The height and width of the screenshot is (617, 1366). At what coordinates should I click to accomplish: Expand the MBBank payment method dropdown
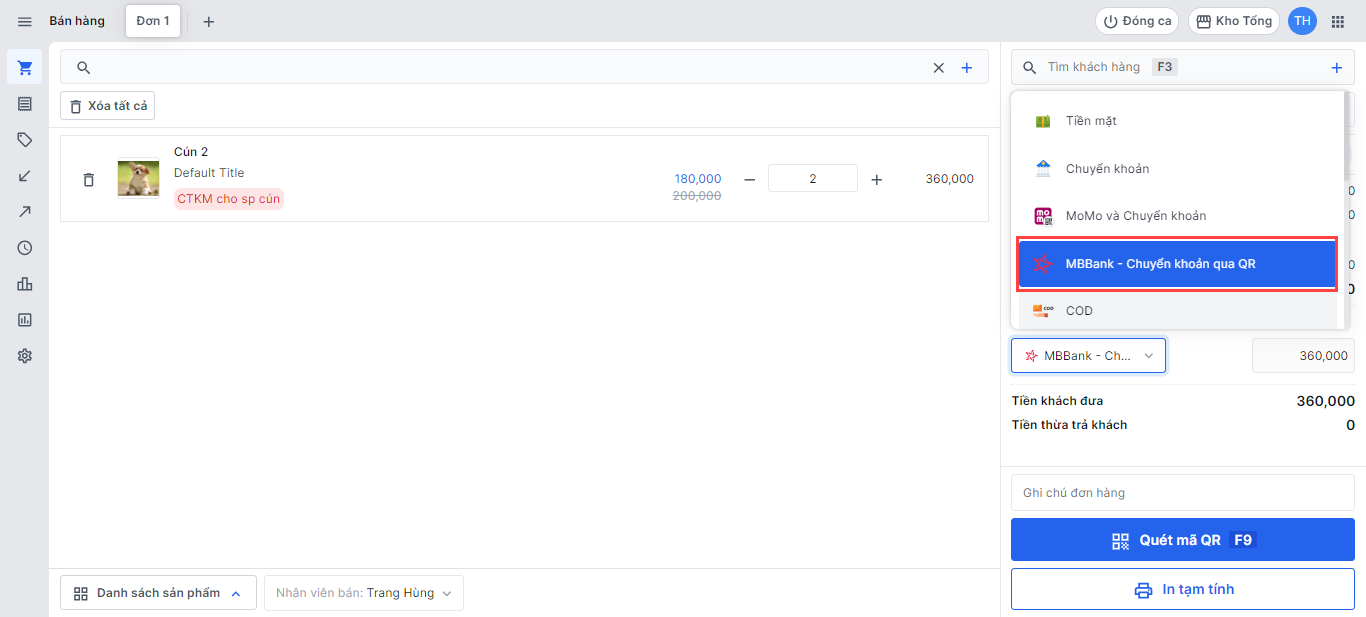(x=1088, y=356)
